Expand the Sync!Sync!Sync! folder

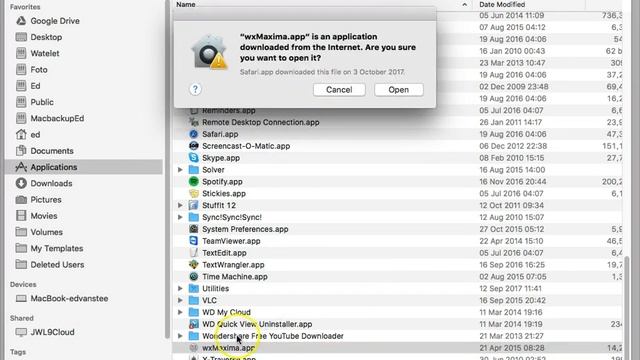pyautogui.click(x=180, y=217)
